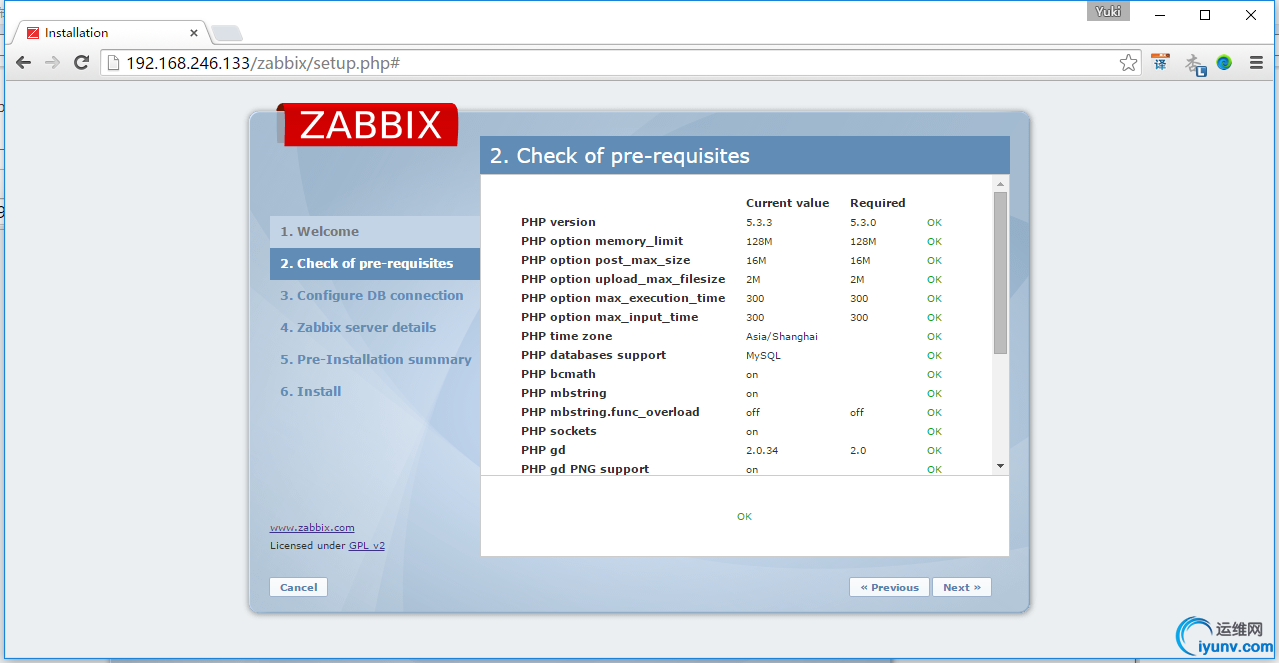The height and width of the screenshot is (663, 1279).
Task: Click the blue-green swirl extension icon
Action: pos(1224,62)
